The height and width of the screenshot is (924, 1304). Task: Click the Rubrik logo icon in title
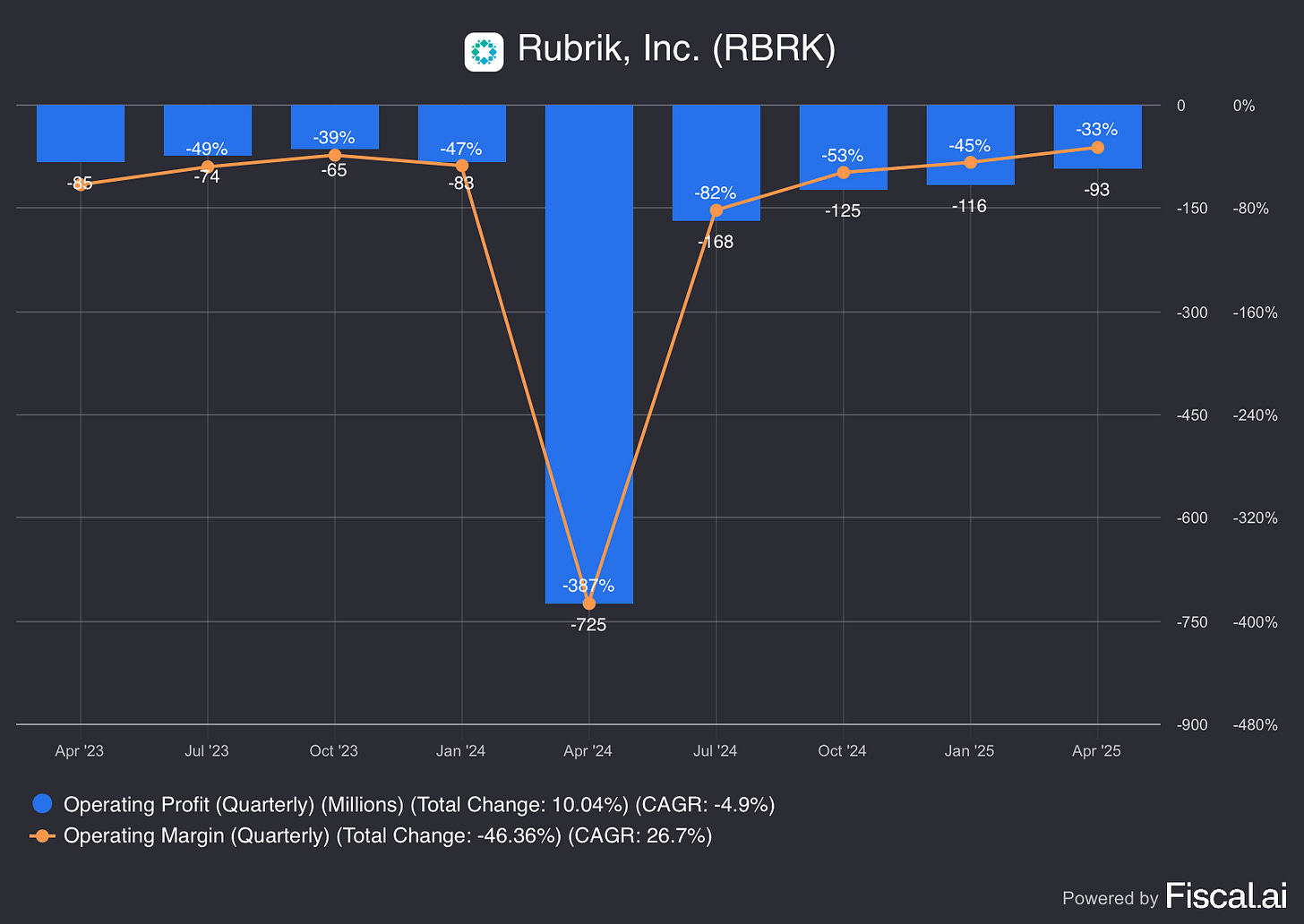click(484, 51)
